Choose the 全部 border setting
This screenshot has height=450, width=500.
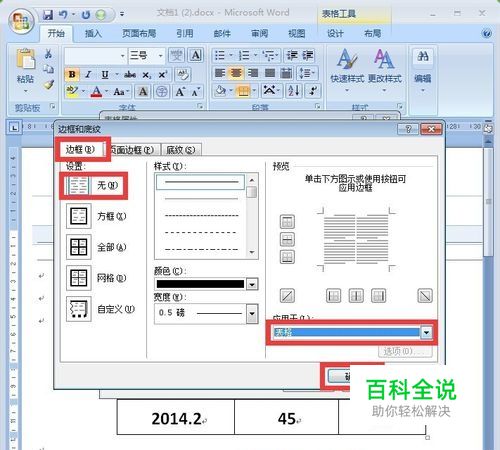pos(96,247)
